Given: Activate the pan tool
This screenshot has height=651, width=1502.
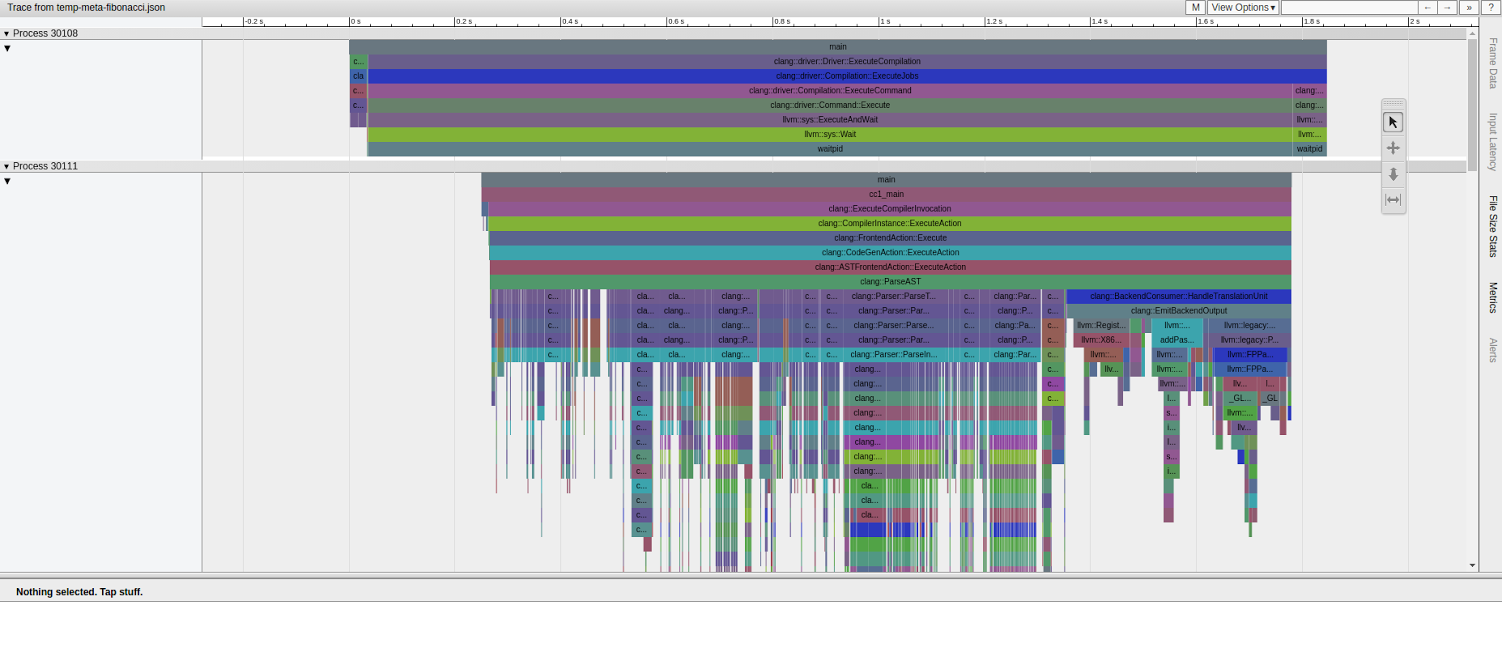Looking at the screenshot, I should pos(1393,148).
